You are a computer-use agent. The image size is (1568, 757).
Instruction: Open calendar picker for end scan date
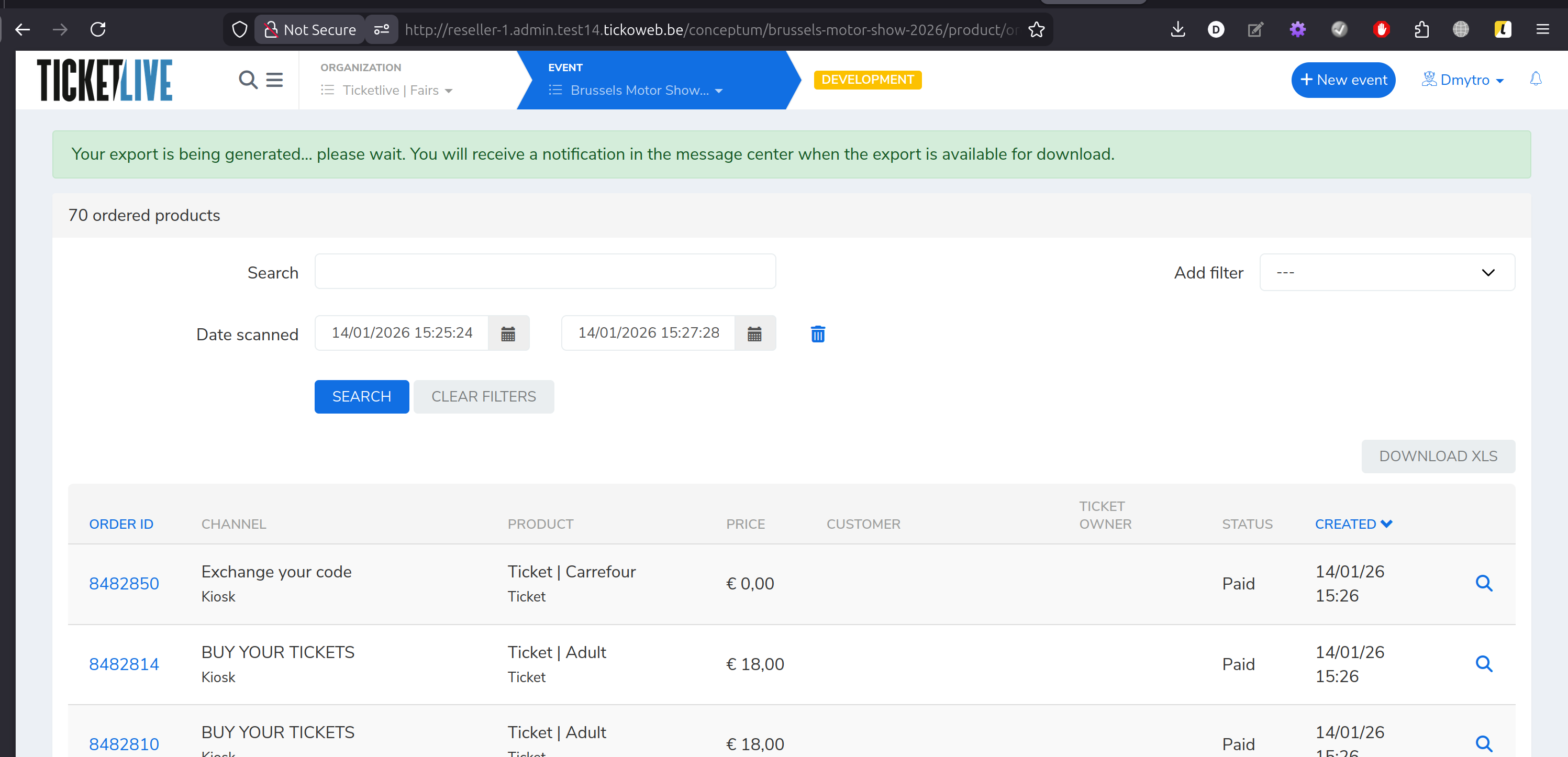pyautogui.click(x=754, y=333)
